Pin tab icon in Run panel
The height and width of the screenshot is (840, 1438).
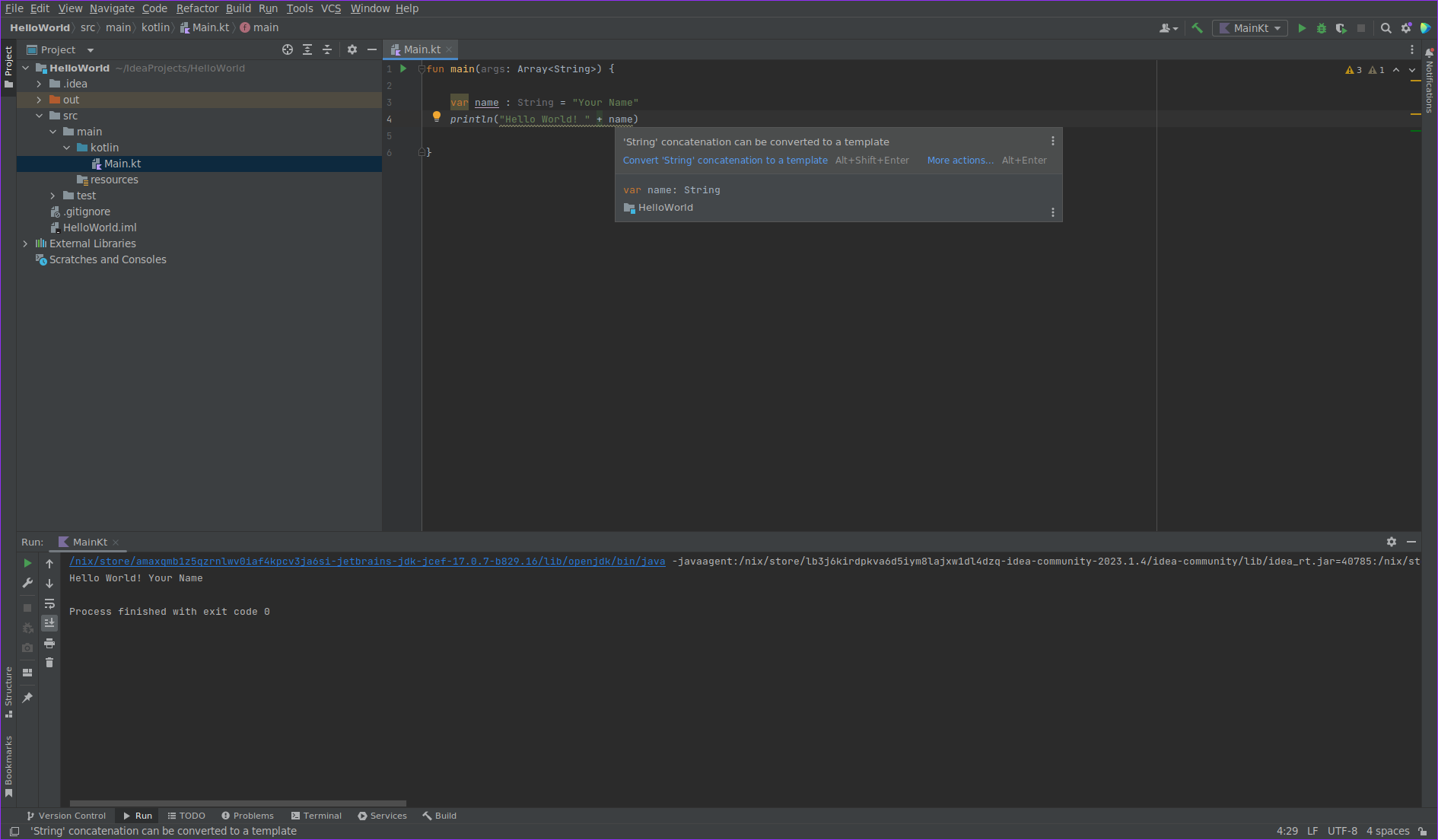[x=27, y=697]
